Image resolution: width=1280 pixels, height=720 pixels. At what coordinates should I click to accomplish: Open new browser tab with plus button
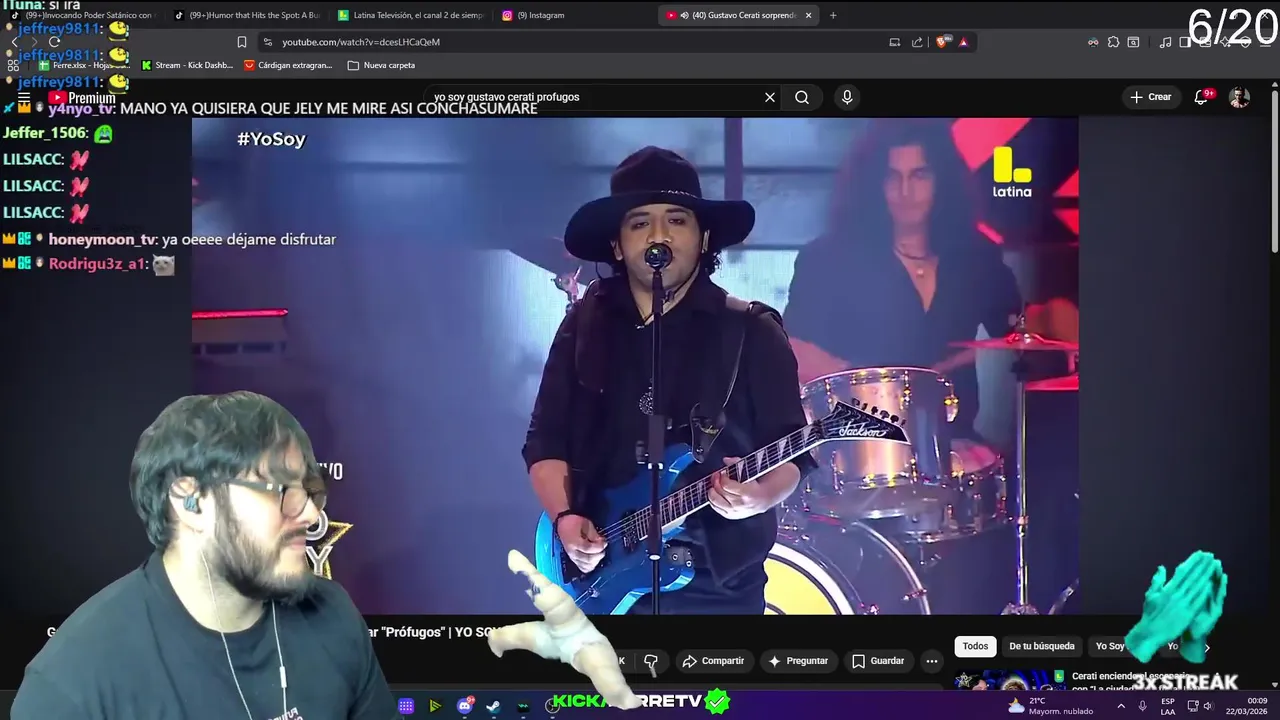pyautogui.click(x=833, y=15)
